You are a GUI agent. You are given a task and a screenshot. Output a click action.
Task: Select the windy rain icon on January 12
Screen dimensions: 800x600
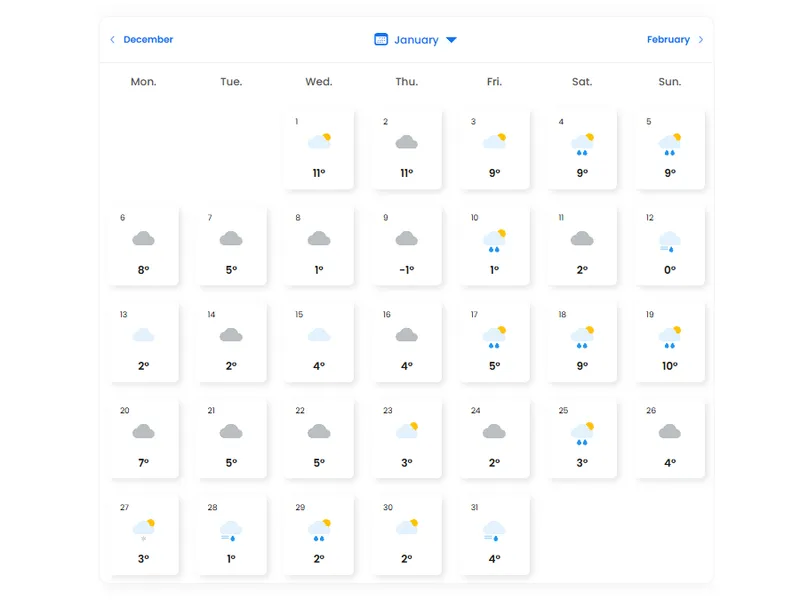click(670, 241)
